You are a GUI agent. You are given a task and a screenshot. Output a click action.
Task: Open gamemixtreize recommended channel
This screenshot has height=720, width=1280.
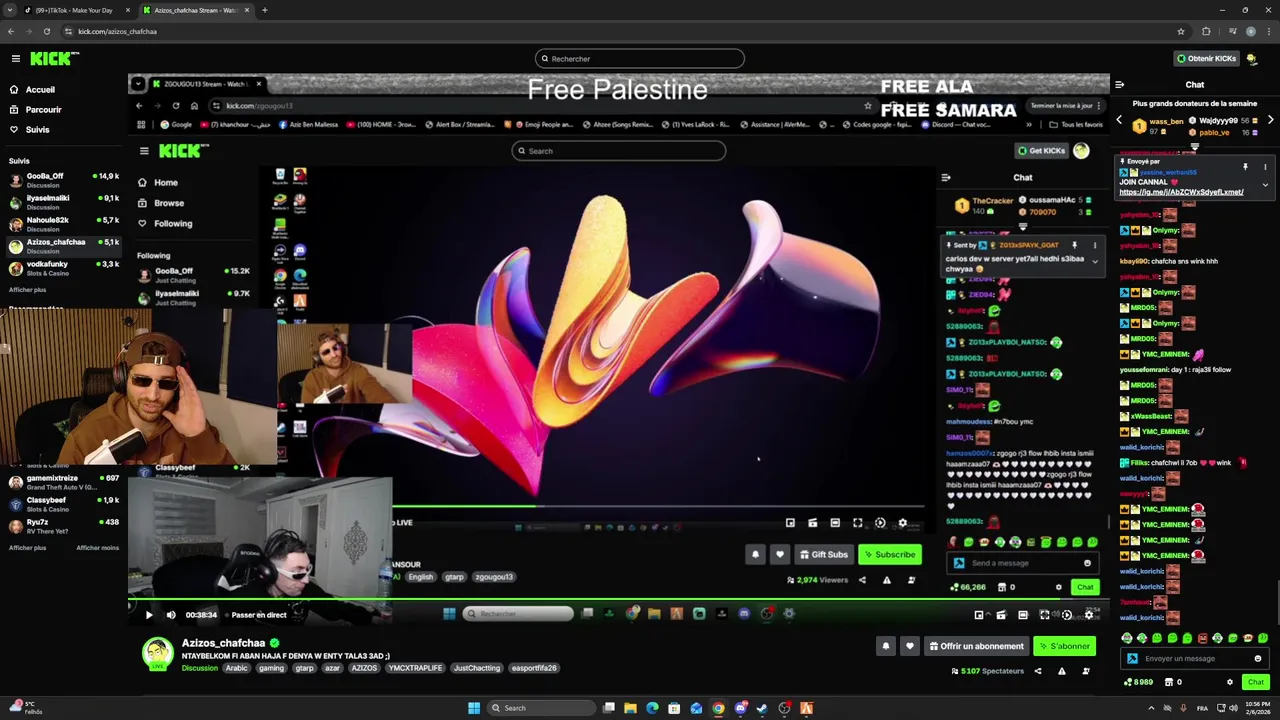[x=64, y=482]
